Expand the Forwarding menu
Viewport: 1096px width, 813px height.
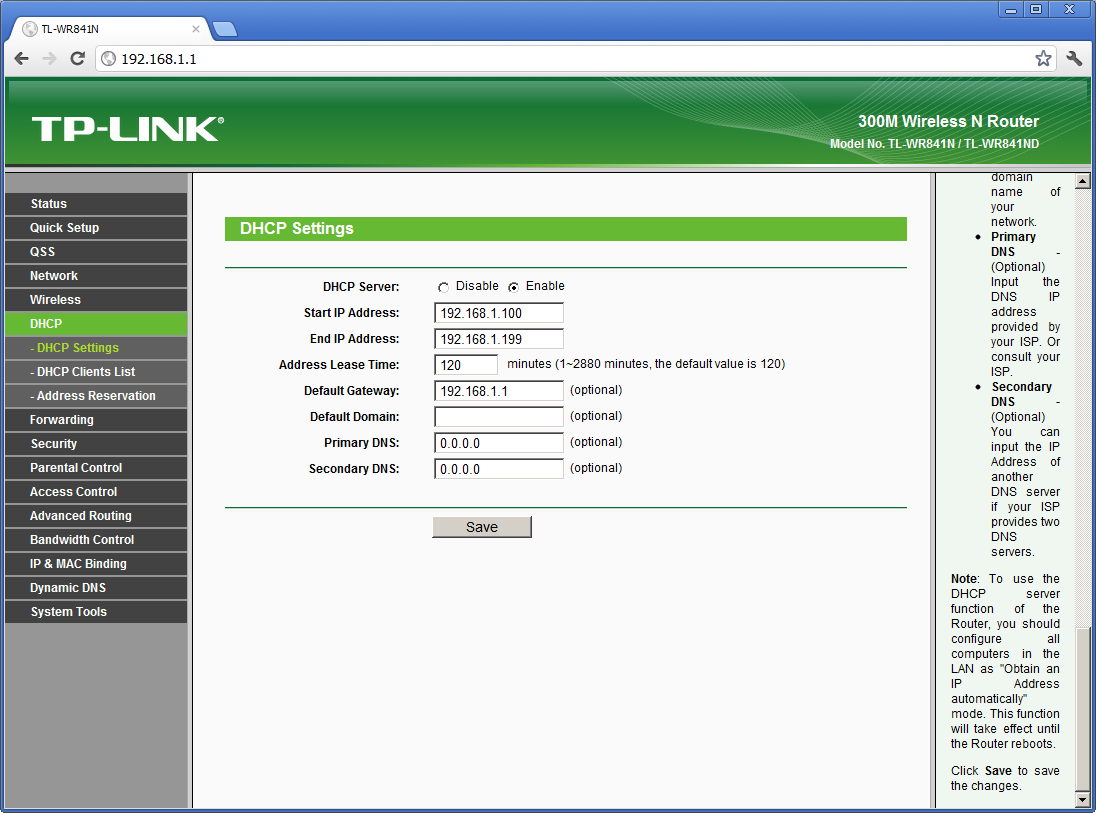[96, 420]
